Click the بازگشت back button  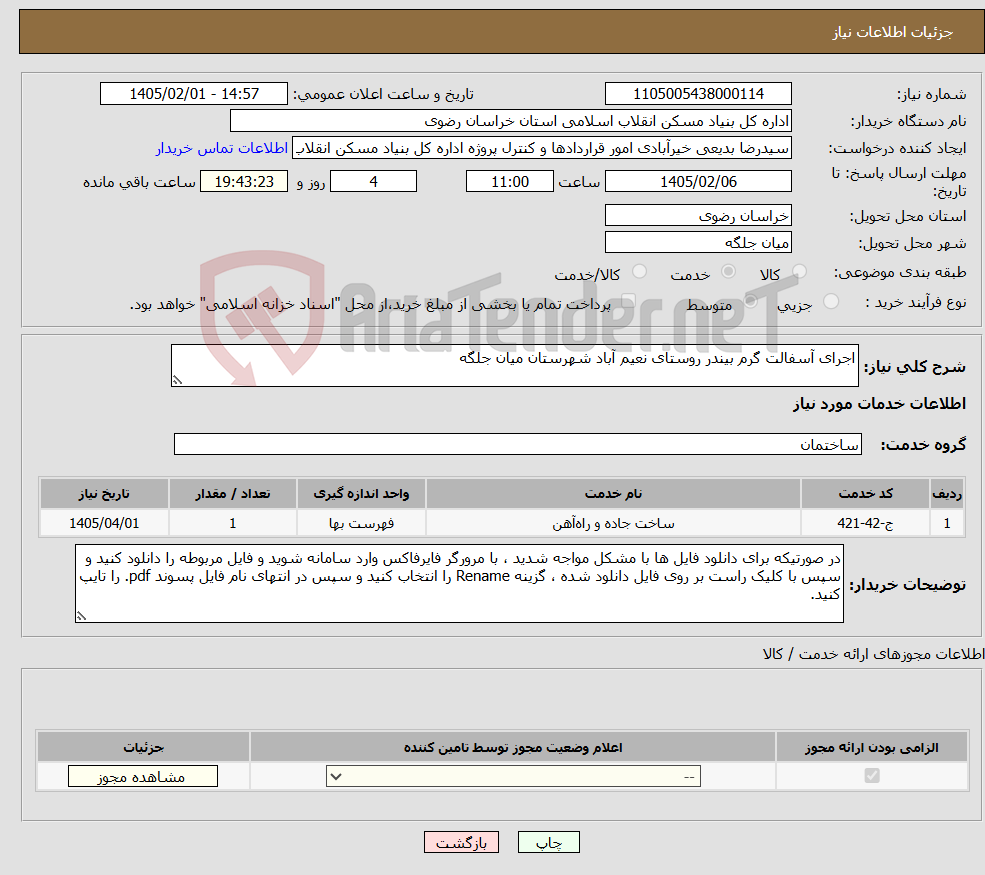tap(461, 842)
